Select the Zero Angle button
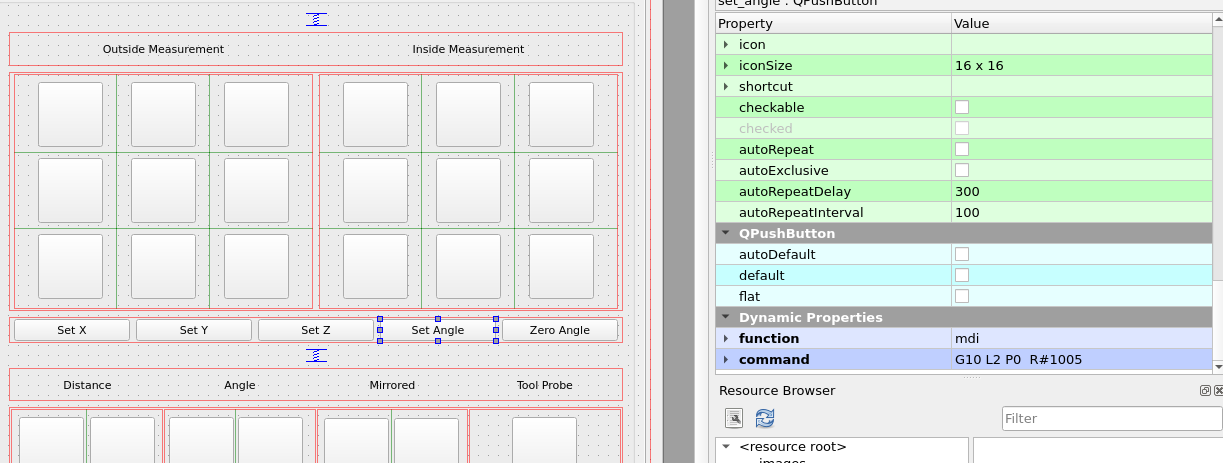 pos(560,330)
